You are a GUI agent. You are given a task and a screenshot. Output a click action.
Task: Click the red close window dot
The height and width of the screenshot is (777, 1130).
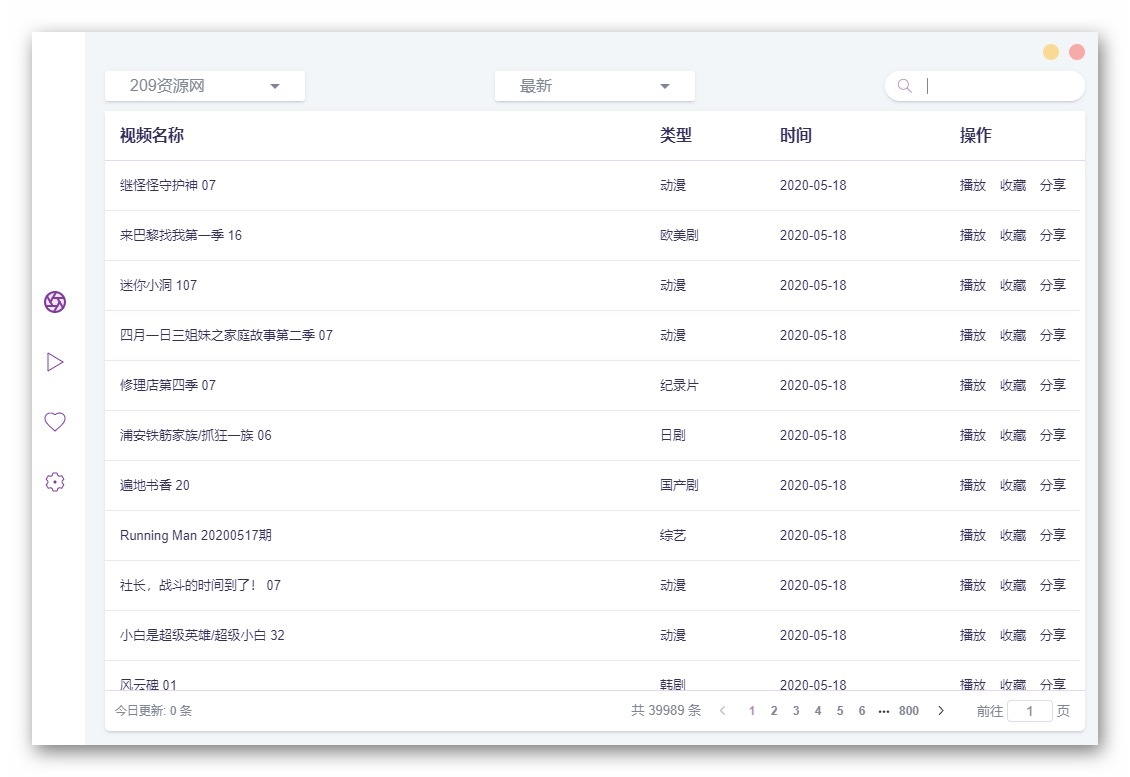[1077, 52]
